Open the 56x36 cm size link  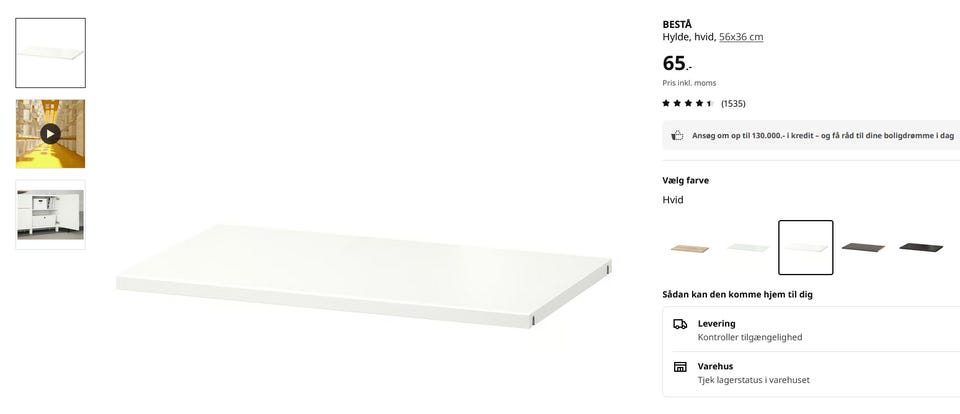click(741, 37)
